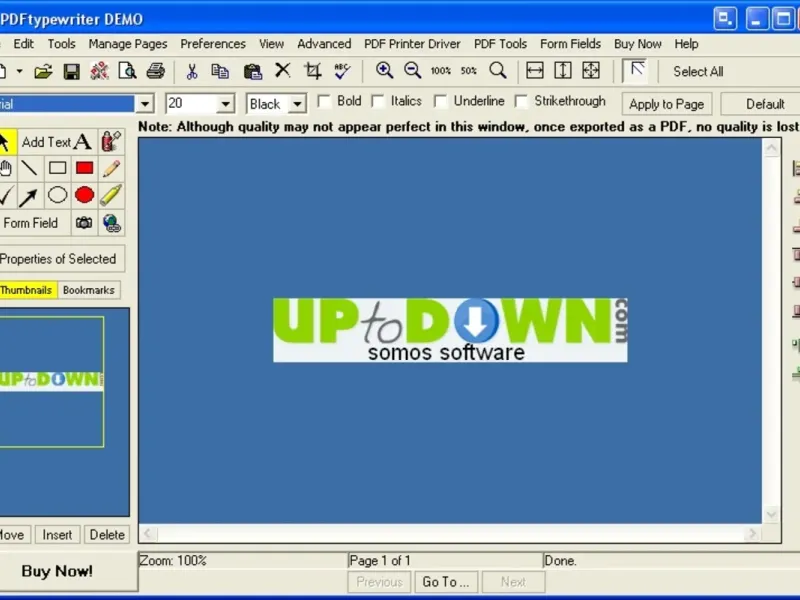Fit page to height icon
Viewport: 800px width, 600px height.
[x=562, y=70]
